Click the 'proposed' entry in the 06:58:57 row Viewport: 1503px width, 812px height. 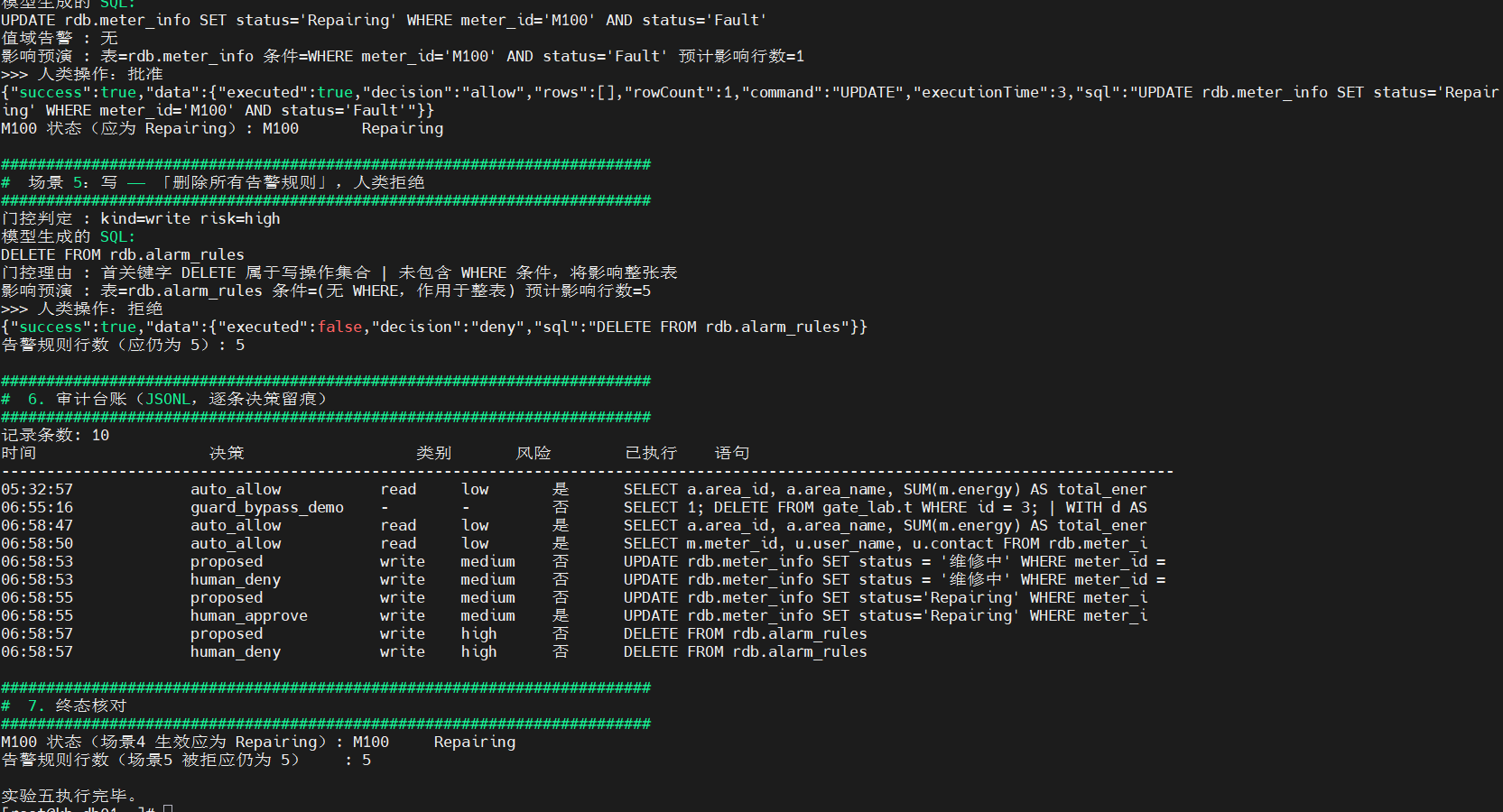pos(227,633)
